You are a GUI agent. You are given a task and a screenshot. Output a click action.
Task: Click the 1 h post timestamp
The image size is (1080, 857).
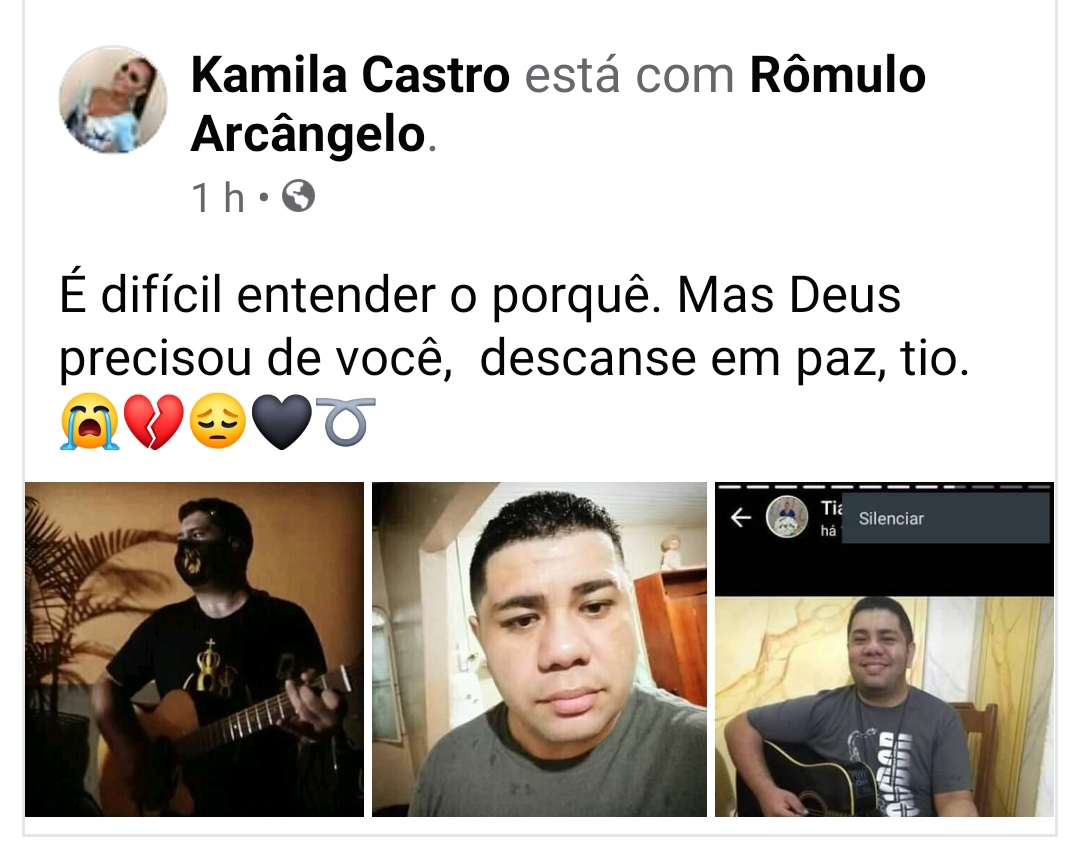click(x=218, y=198)
